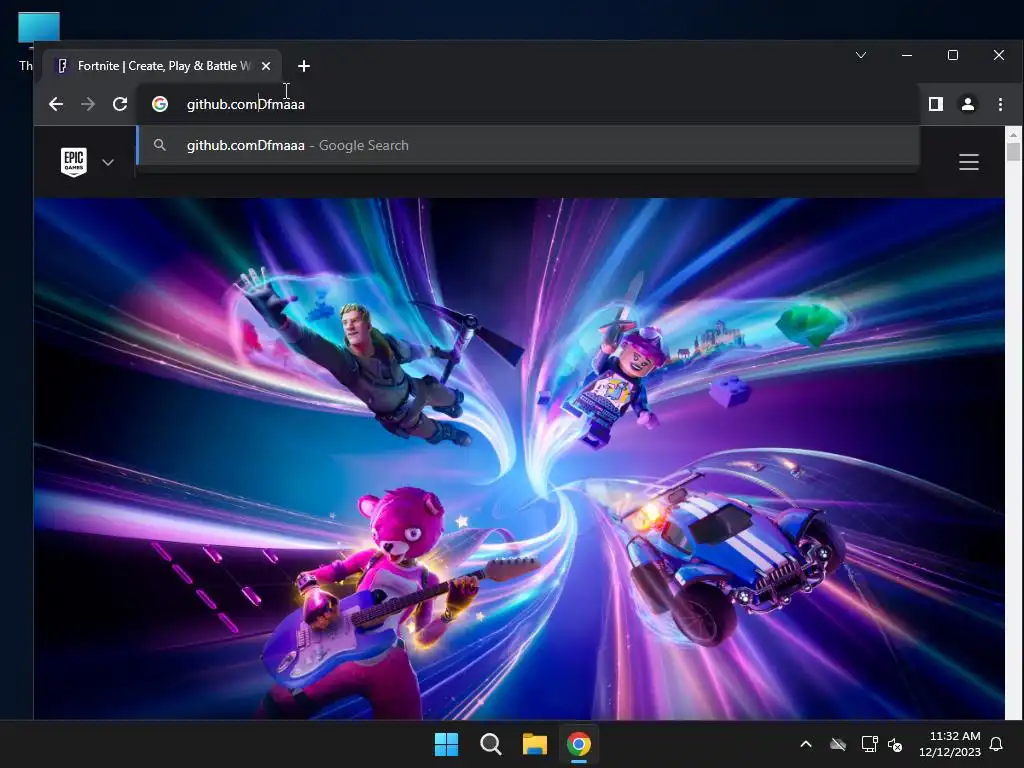The height and width of the screenshot is (768, 1024).
Task: Show hidden system tray icons
Action: tap(806, 744)
